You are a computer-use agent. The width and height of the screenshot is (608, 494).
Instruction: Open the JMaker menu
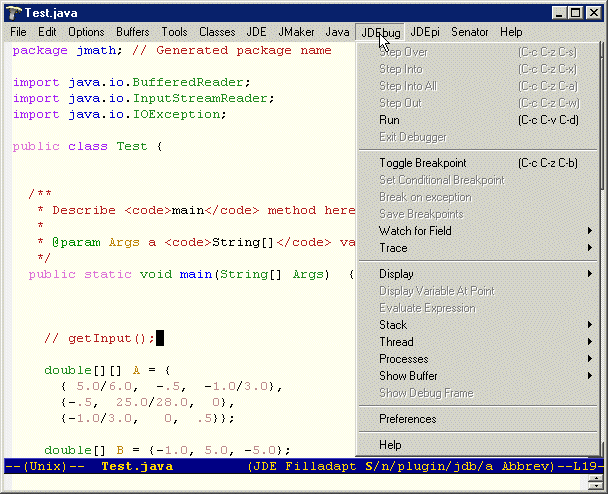click(294, 32)
